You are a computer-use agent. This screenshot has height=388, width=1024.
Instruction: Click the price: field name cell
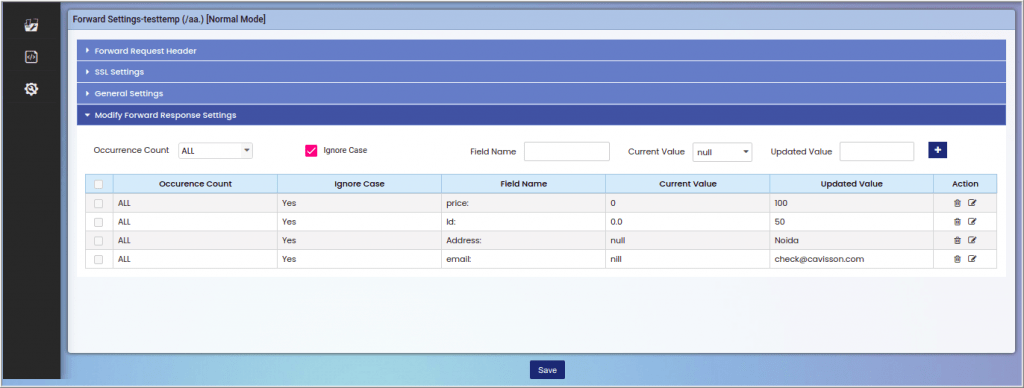coord(524,203)
